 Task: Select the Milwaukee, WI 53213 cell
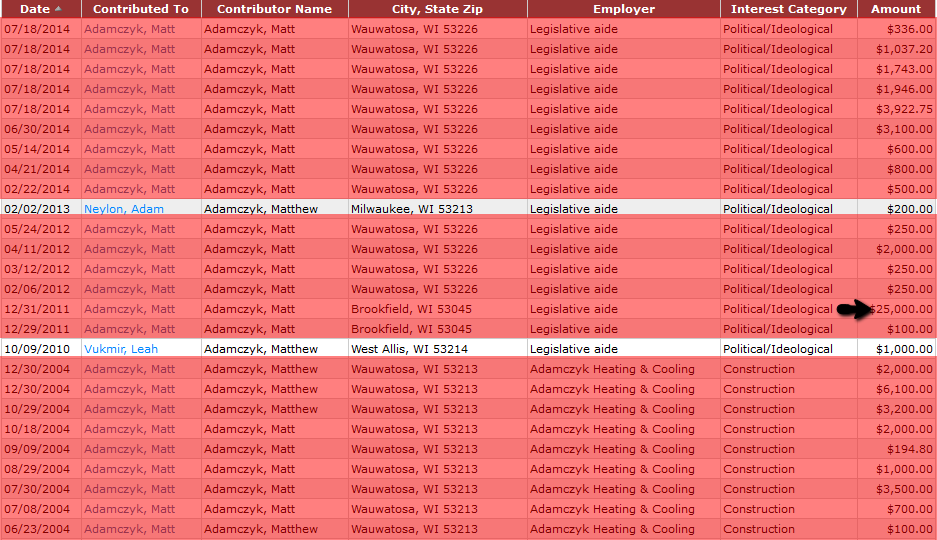[411, 209]
